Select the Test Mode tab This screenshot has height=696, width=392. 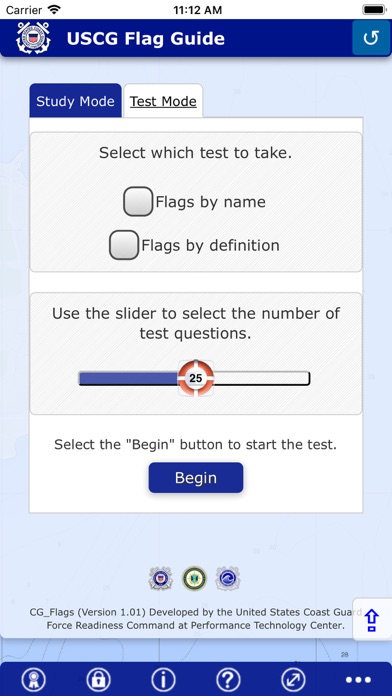tap(163, 101)
